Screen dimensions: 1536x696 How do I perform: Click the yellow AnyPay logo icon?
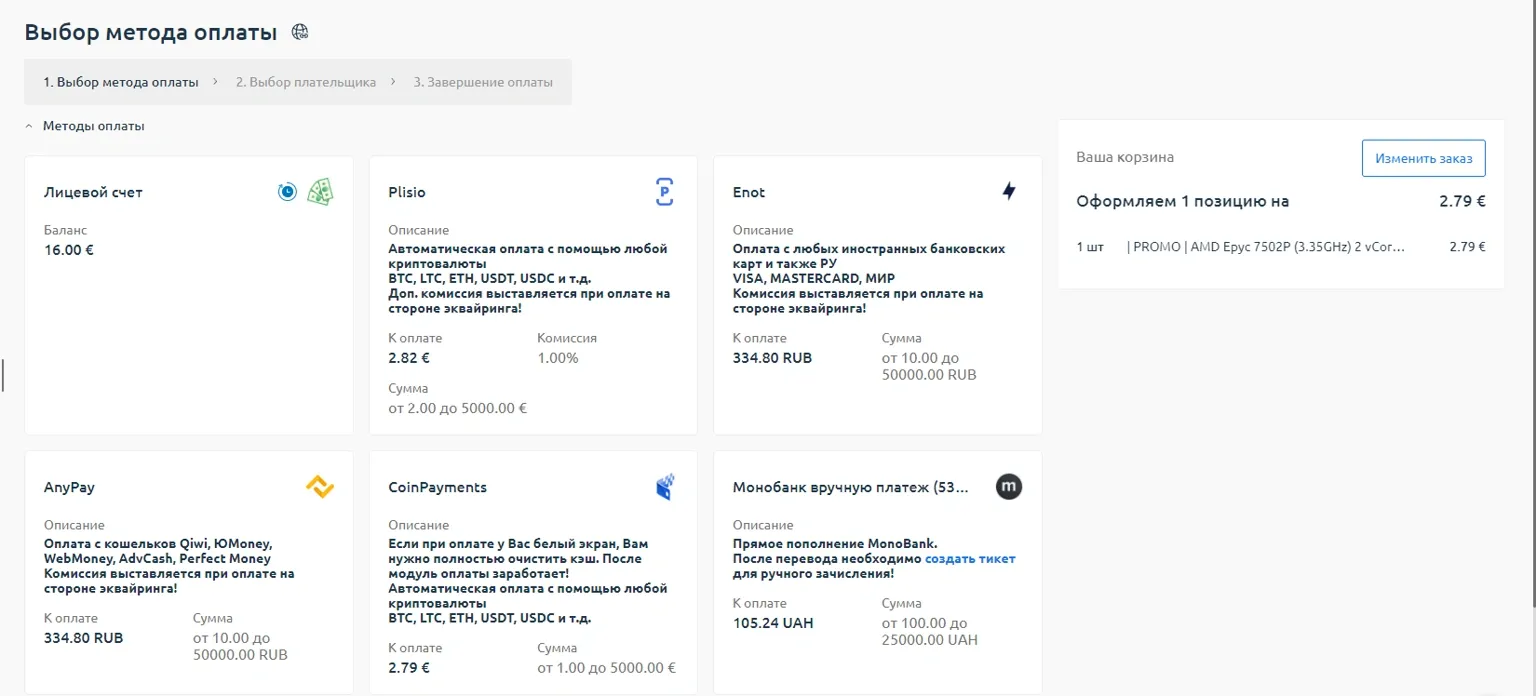click(320, 487)
